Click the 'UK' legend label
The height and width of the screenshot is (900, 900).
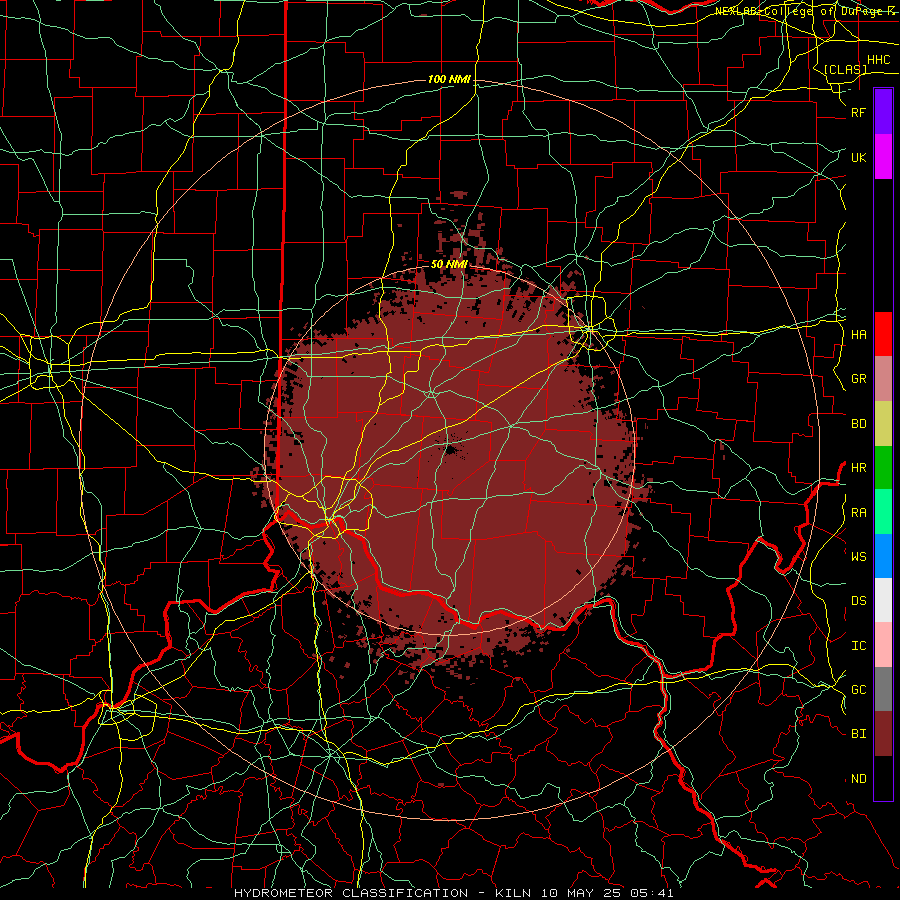858,157
